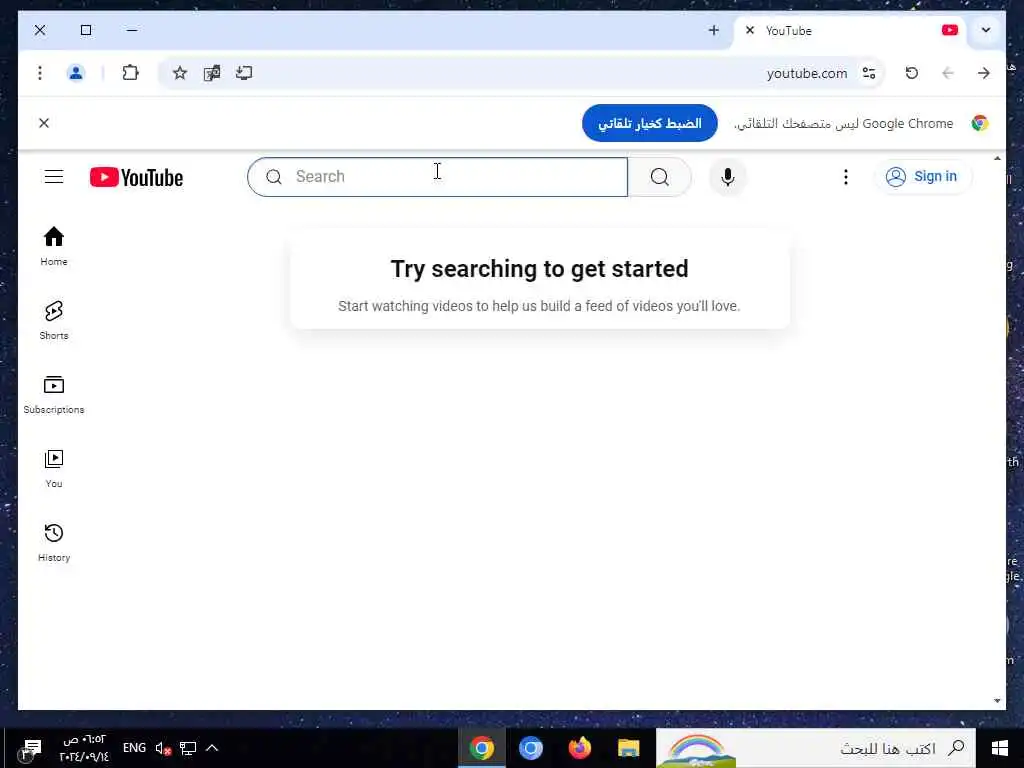Expand the tab search dropdown arrow

pos(986,30)
